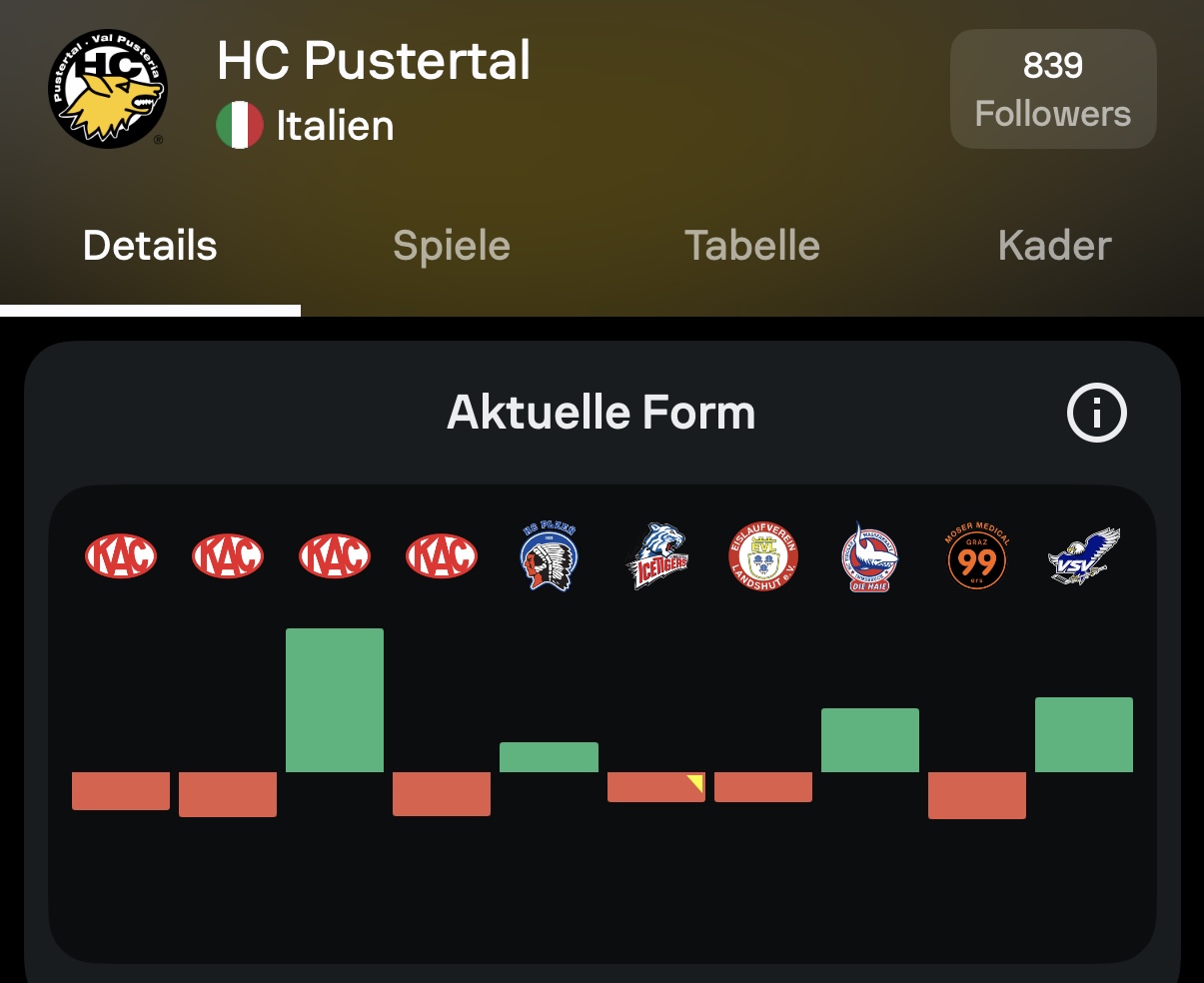Tap the green bar under the VSV logo
1204x983 pixels.
pos(1084,734)
